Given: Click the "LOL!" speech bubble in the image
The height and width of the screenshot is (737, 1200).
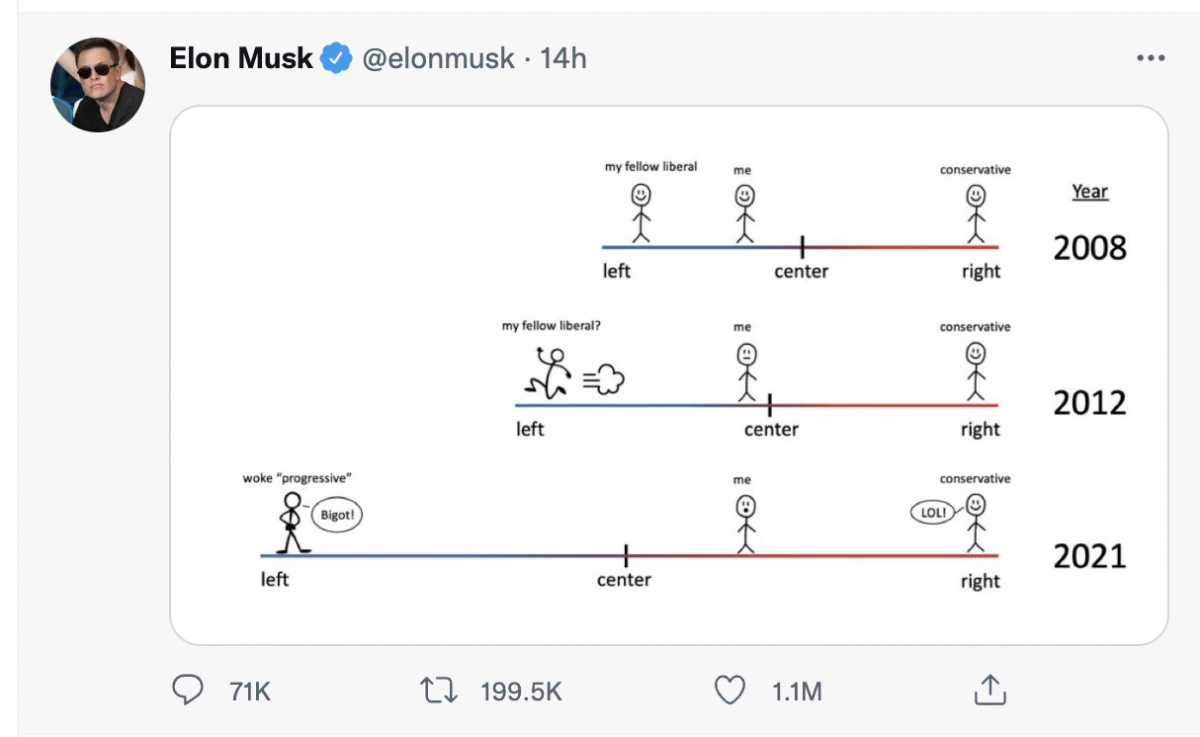Looking at the screenshot, I should 932,513.
